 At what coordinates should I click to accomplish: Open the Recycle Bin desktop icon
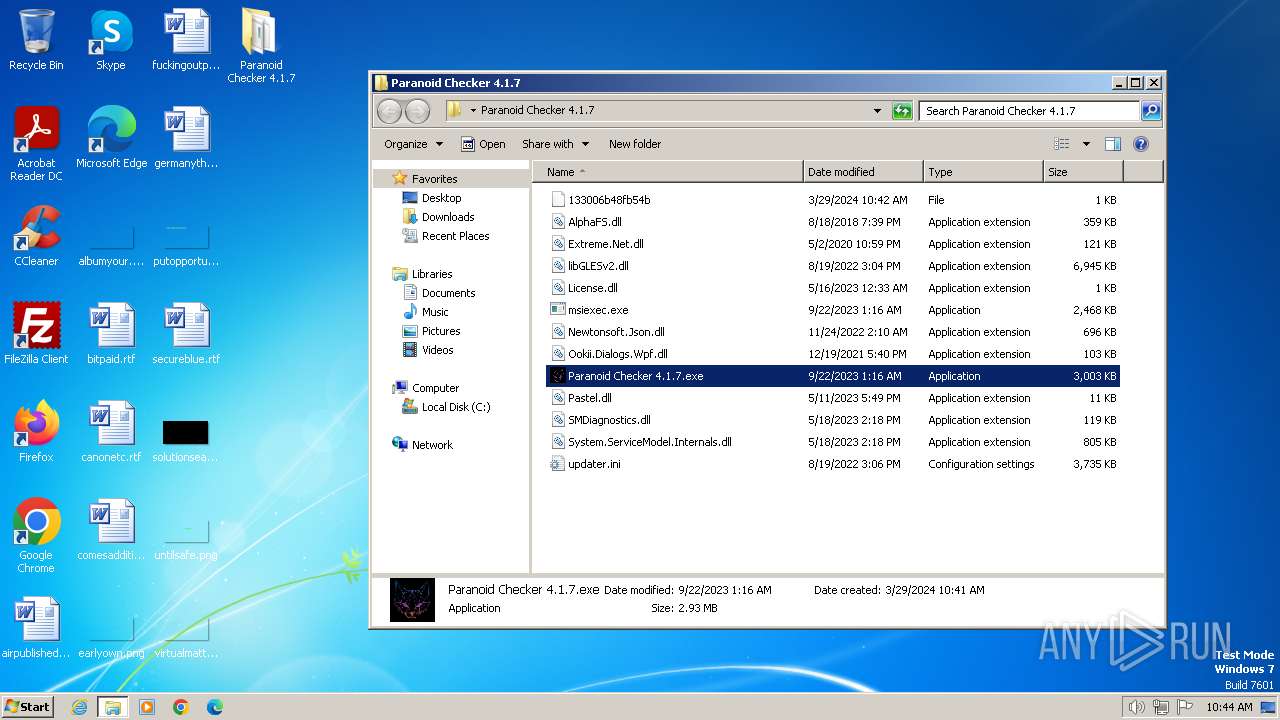click(36, 41)
